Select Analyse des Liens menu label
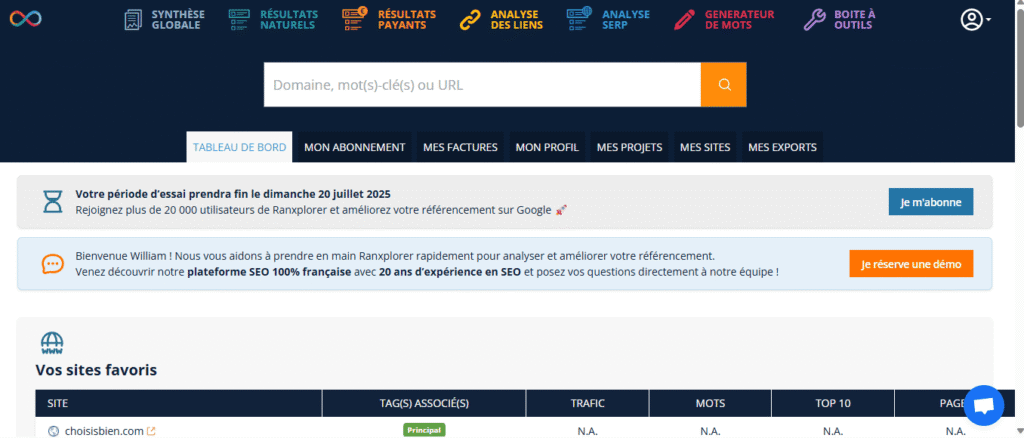The image size is (1024, 438). coord(517,20)
